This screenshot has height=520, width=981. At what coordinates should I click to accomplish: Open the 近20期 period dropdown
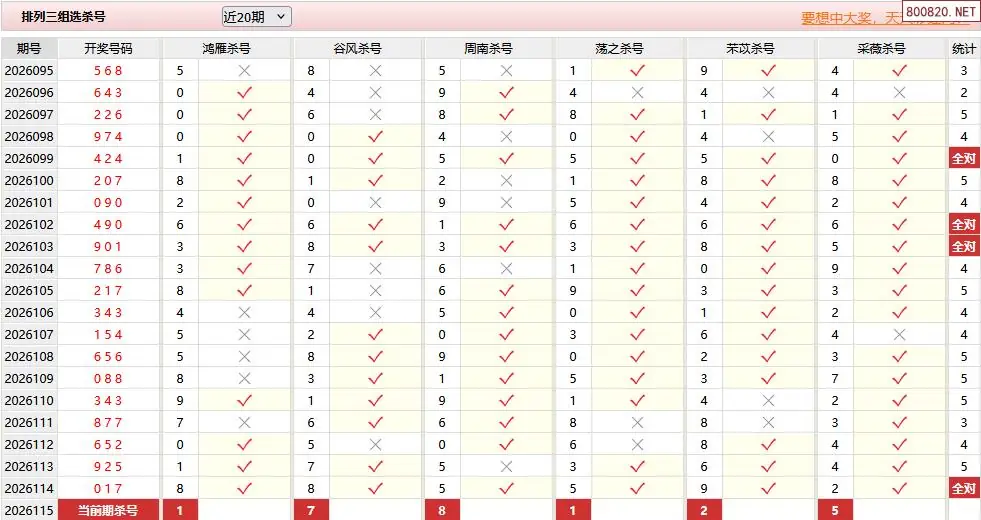(257, 17)
